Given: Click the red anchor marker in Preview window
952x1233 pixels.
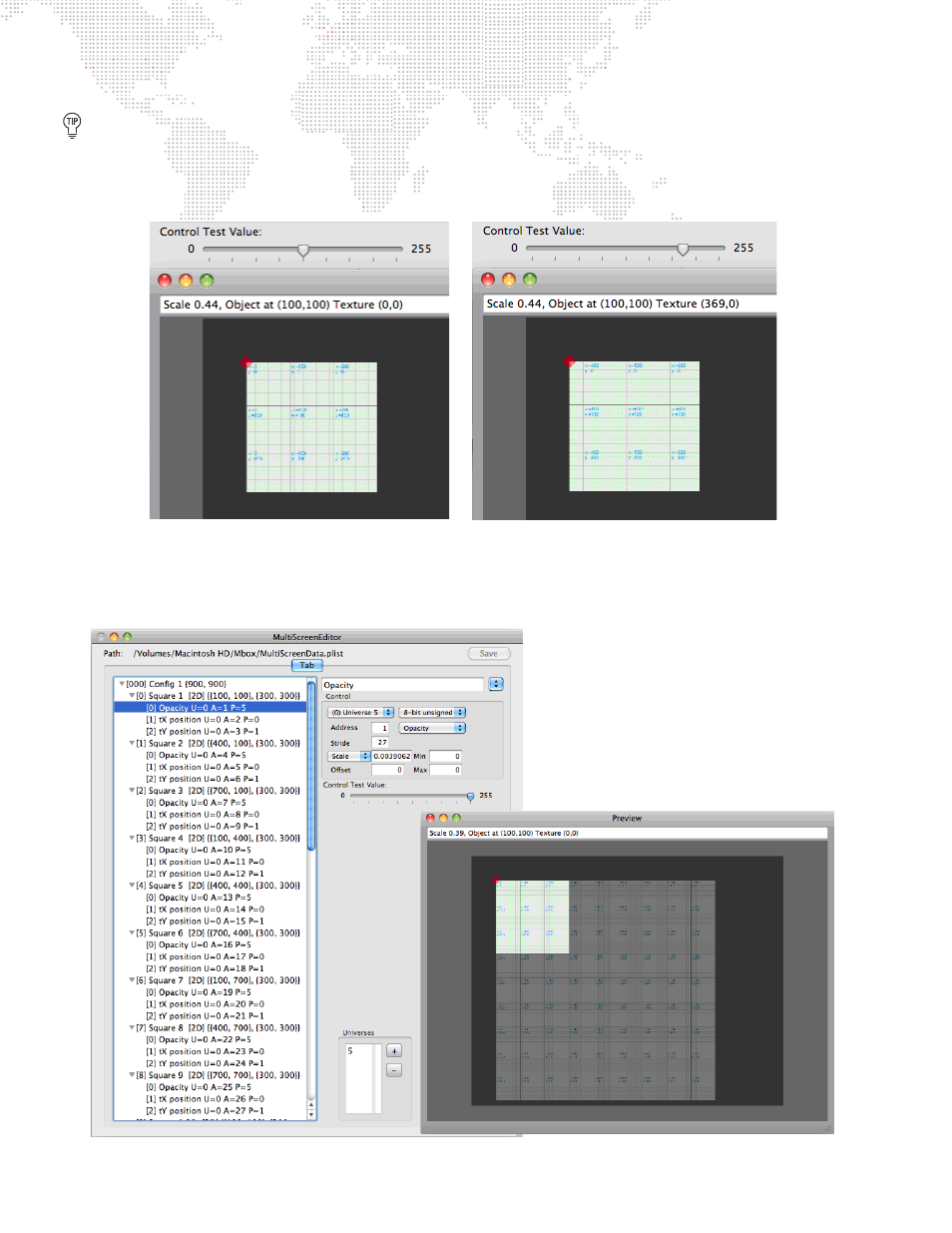Looking at the screenshot, I should [496, 881].
